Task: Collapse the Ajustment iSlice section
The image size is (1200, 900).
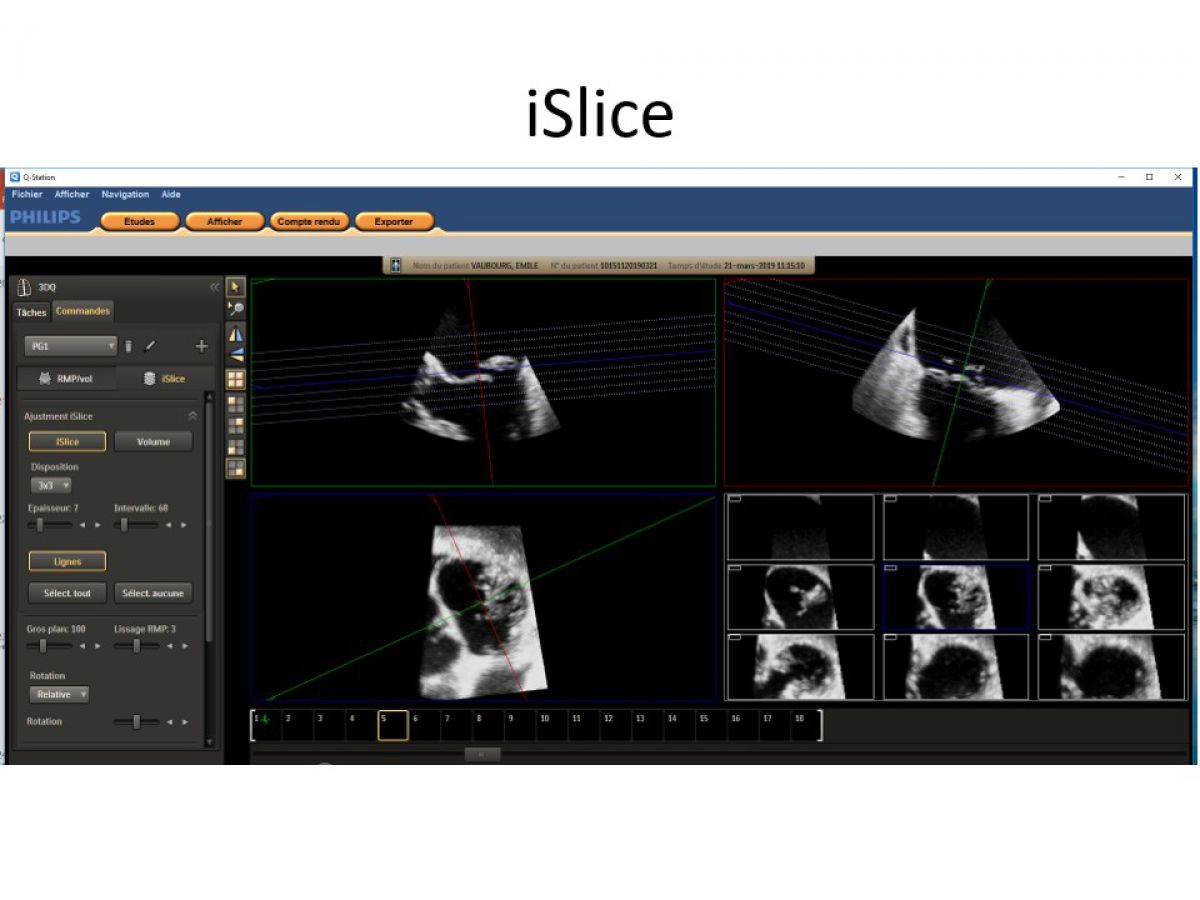Action: coord(192,416)
